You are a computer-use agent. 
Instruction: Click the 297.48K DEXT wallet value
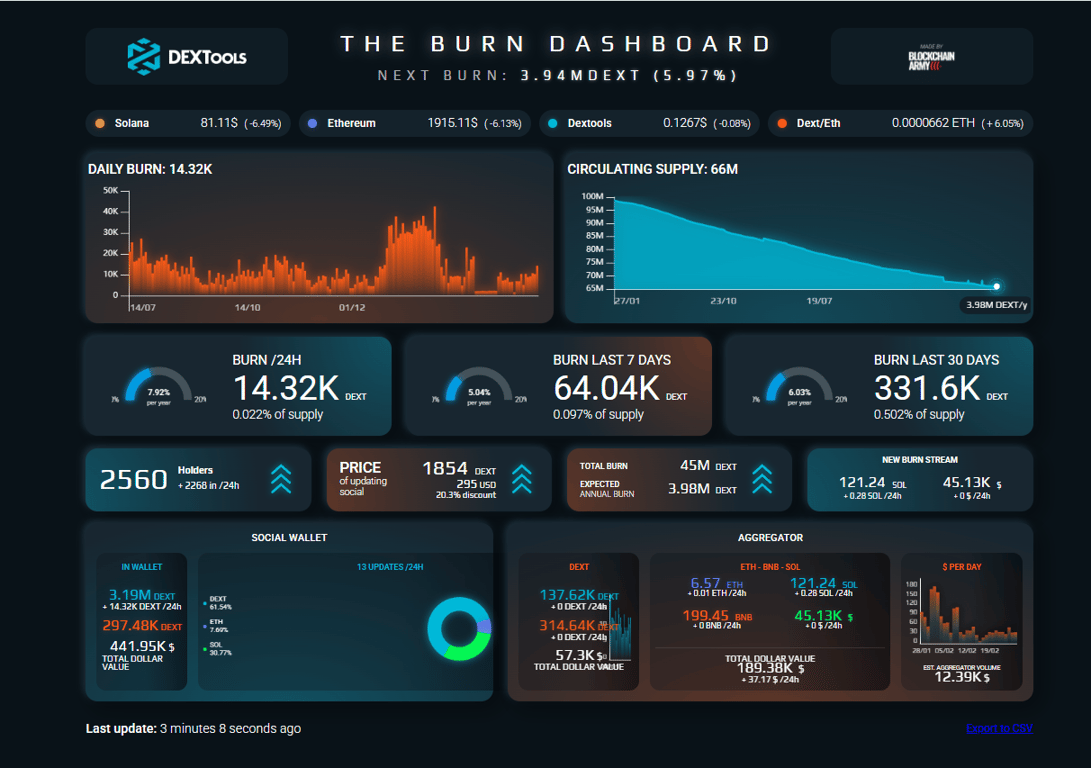[x=142, y=625]
